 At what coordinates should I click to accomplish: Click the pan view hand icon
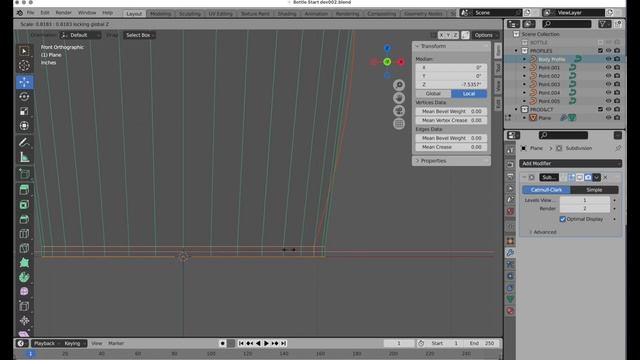tap(399, 98)
